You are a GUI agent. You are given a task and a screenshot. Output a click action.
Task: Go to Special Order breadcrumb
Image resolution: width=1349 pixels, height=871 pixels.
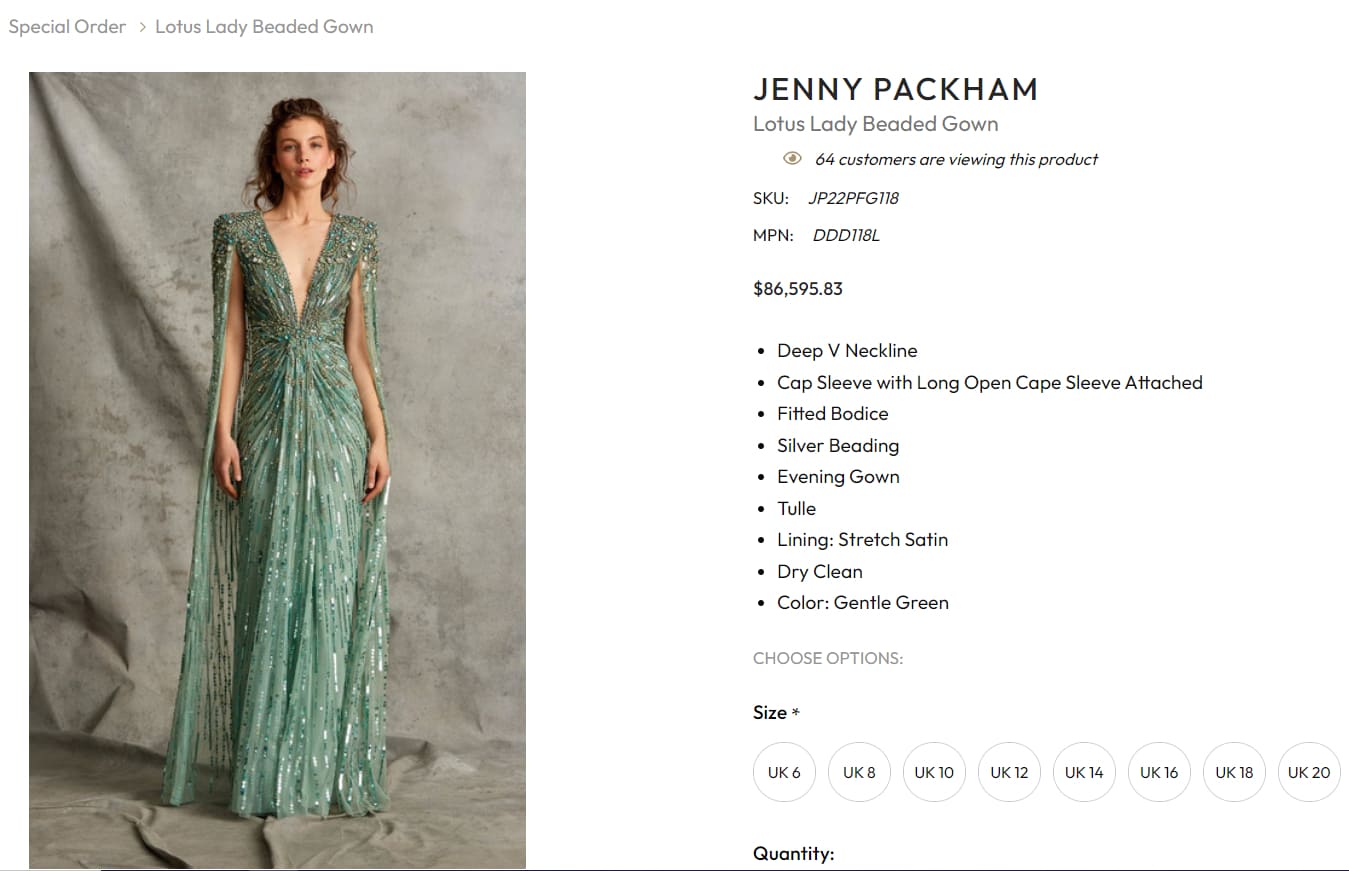click(x=67, y=27)
